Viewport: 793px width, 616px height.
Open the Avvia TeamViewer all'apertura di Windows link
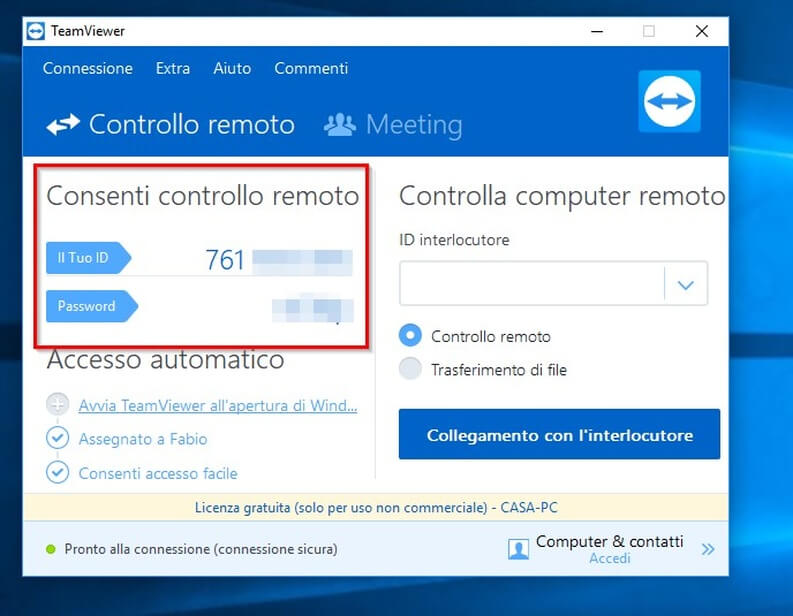[x=217, y=406]
